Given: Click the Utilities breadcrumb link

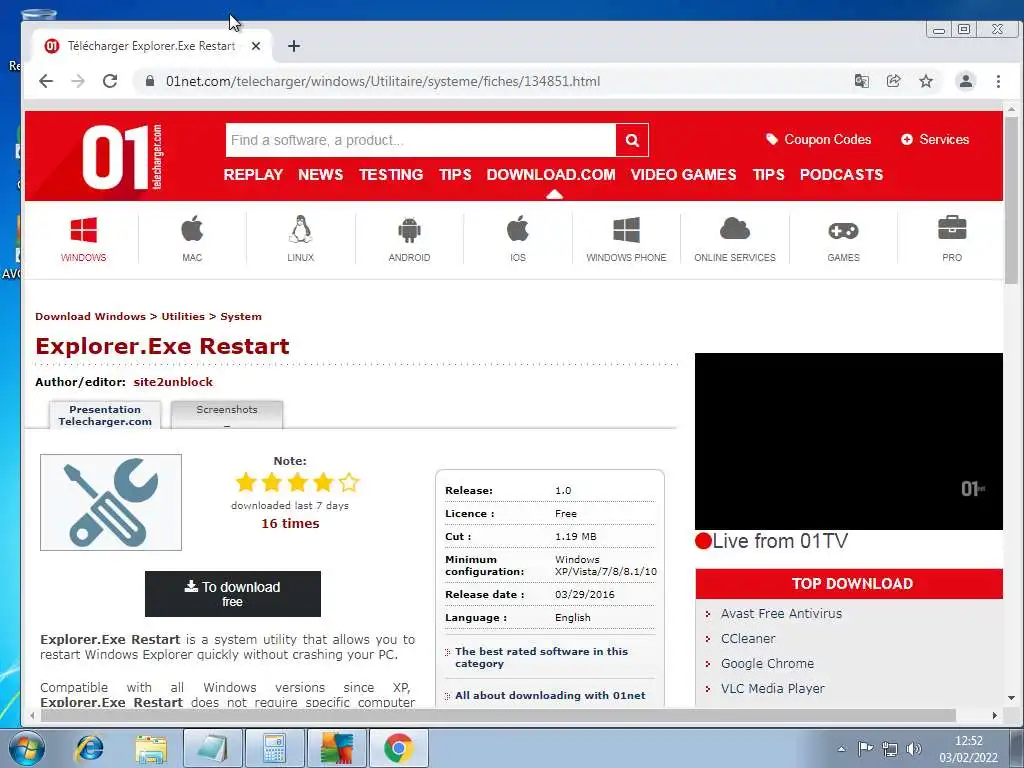Looking at the screenshot, I should tap(183, 316).
